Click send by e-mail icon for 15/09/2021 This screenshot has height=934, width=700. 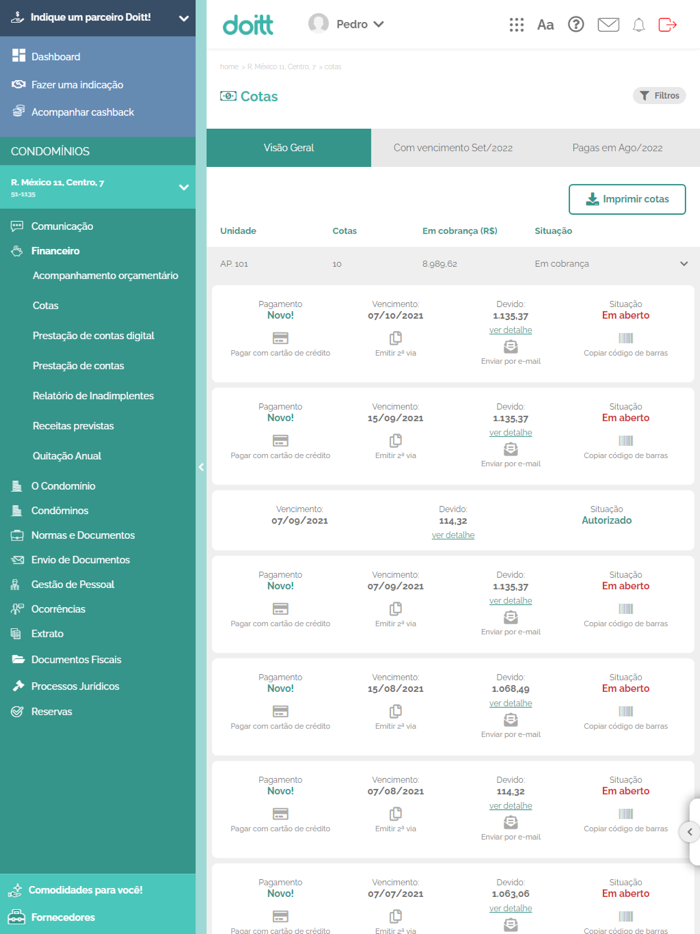click(511, 449)
